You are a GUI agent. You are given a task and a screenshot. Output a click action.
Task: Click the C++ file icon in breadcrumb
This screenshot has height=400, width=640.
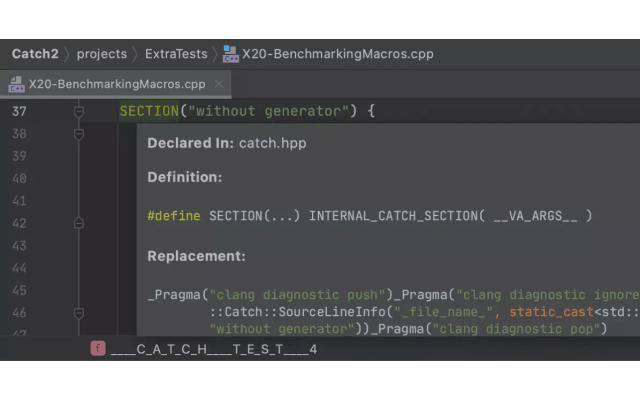[x=231, y=54]
